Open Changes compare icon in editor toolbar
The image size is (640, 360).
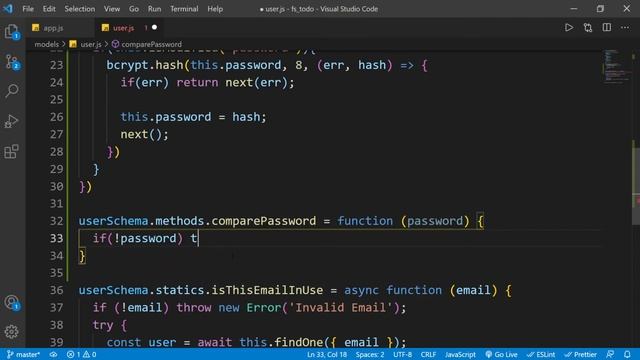point(588,28)
